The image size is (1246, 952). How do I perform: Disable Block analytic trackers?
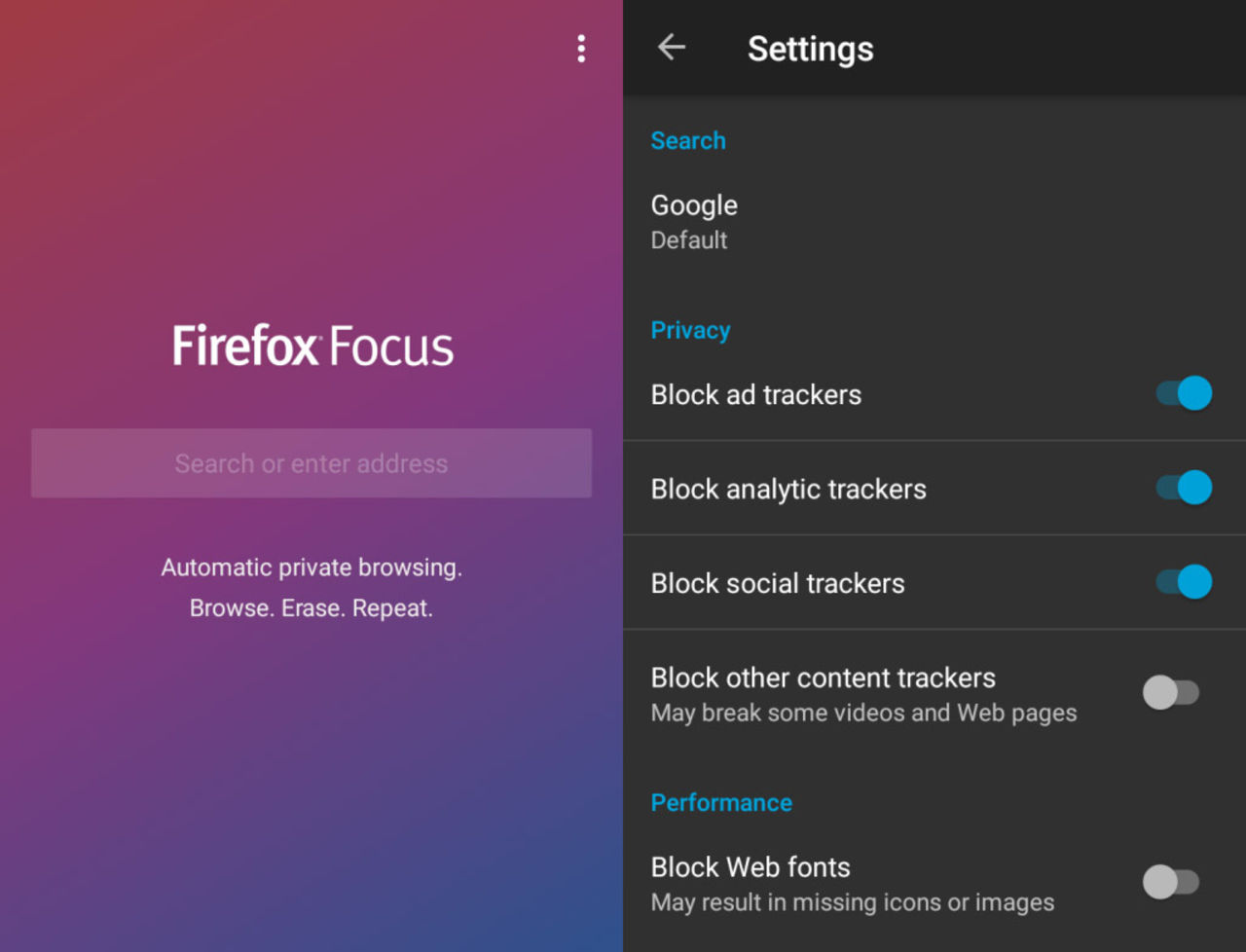[1180, 488]
